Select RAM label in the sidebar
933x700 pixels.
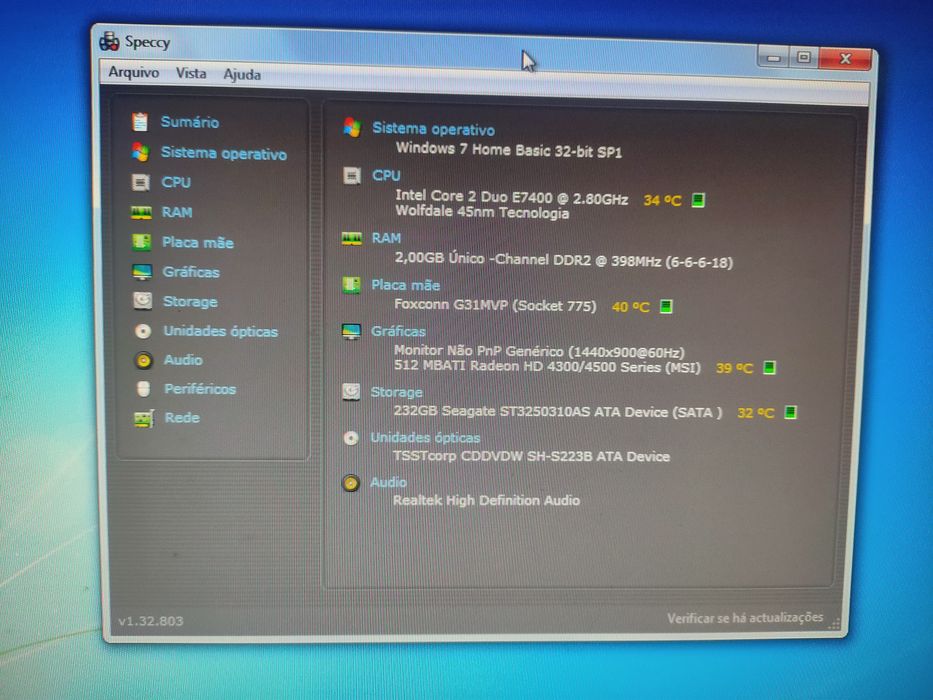tap(177, 212)
